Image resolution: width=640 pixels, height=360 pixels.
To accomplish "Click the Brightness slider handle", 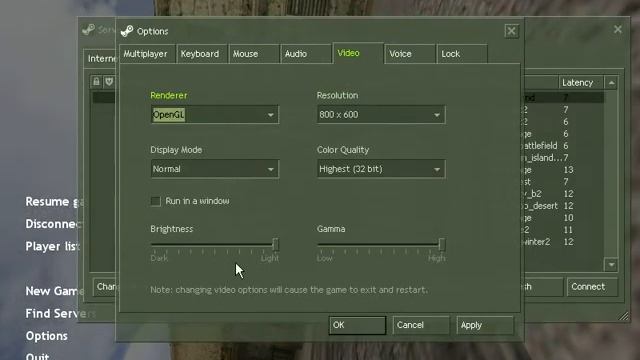I will 276,244.
